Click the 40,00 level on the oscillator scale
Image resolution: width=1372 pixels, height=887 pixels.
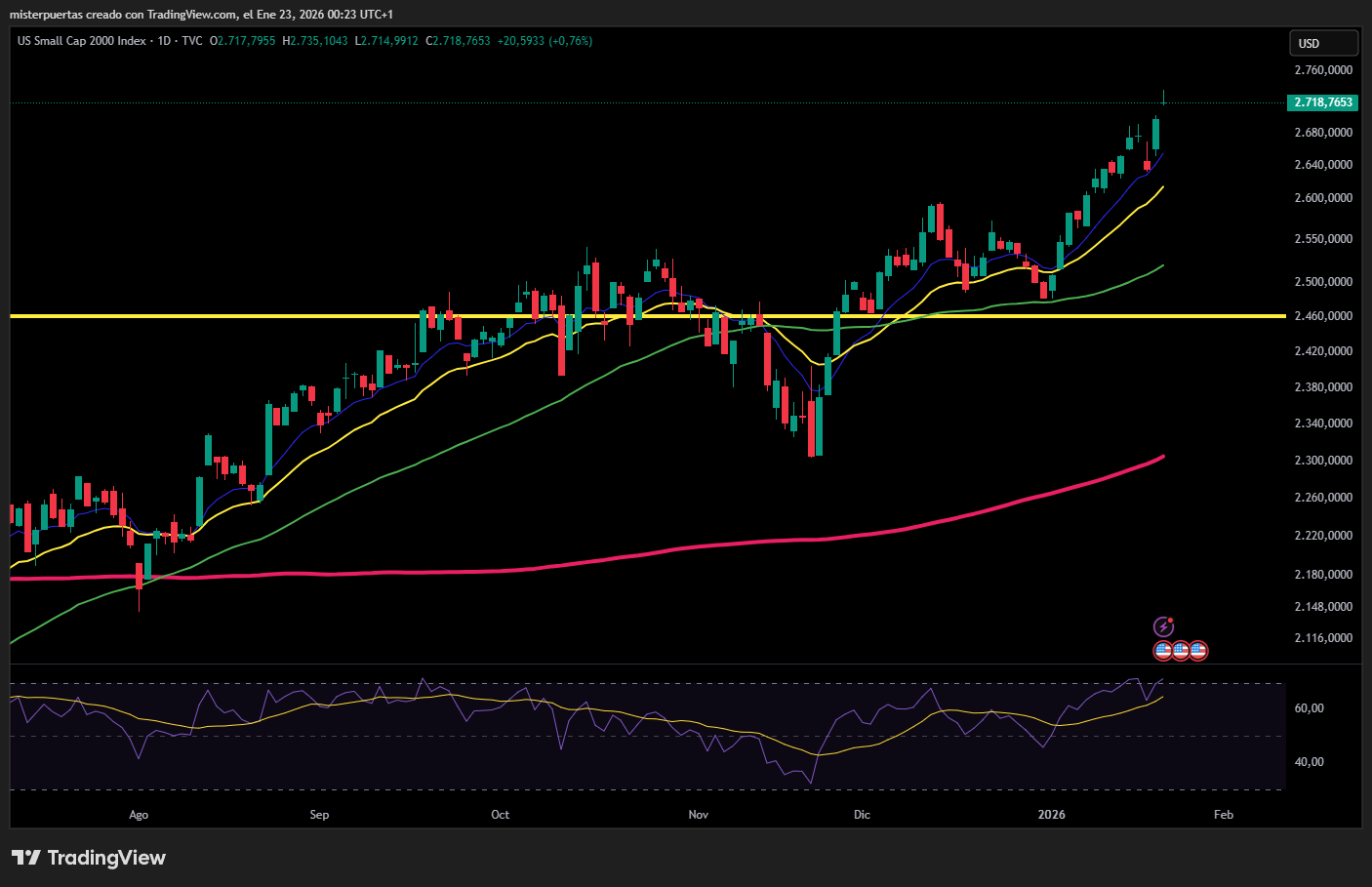(1309, 762)
